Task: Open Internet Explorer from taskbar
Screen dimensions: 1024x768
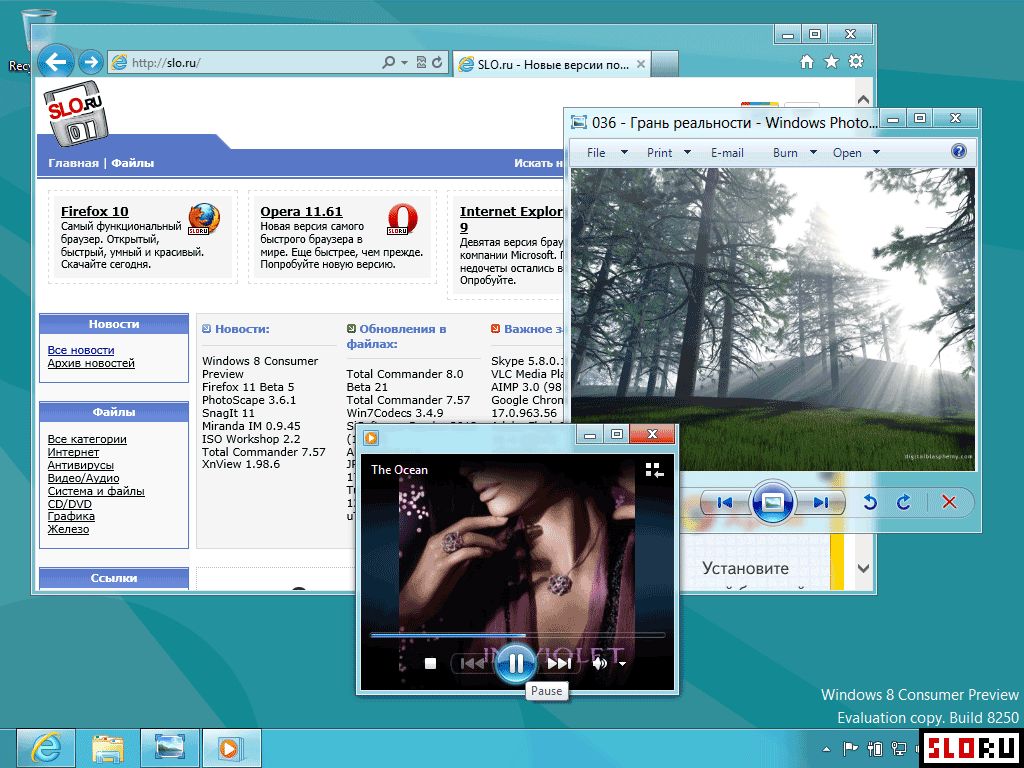Action: point(45,748)
